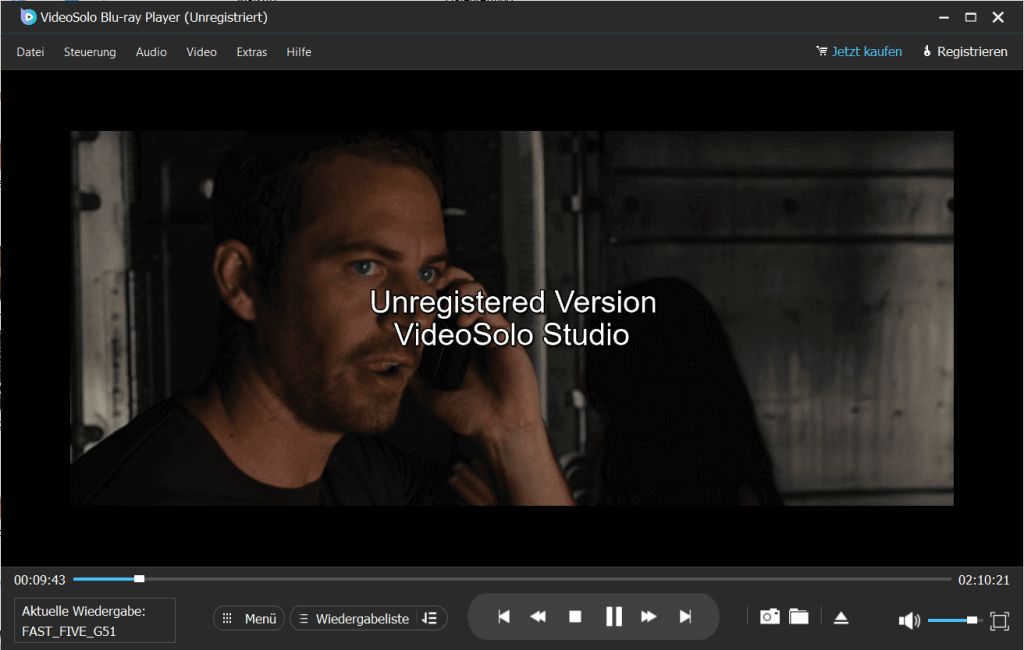Pause the movie playback
Viewport: 1024px width, 650px height.
[614, 616]
